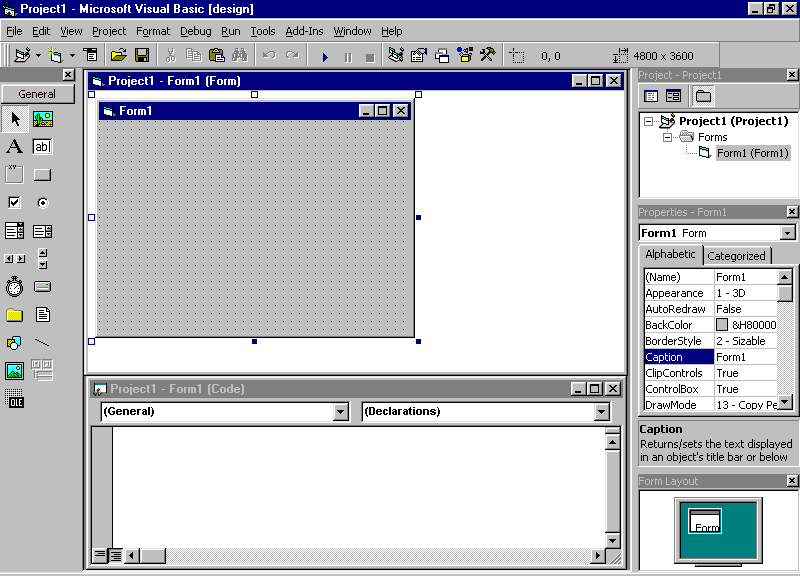Open dropdown arrow beside Add Project icon
Viewport: 800px width, 576px height.
38,55
